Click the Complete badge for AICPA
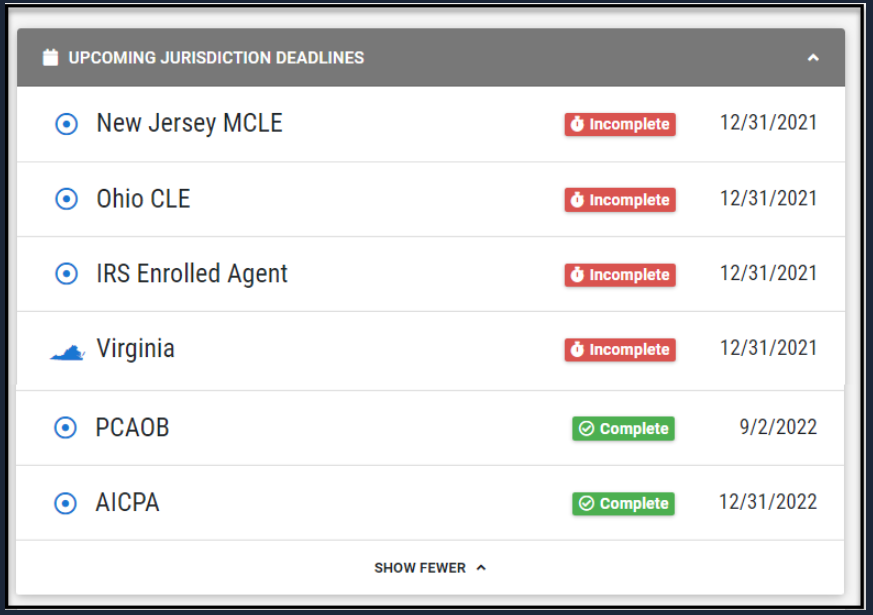This screenshot has width=873, height=615. coord(623,504)
